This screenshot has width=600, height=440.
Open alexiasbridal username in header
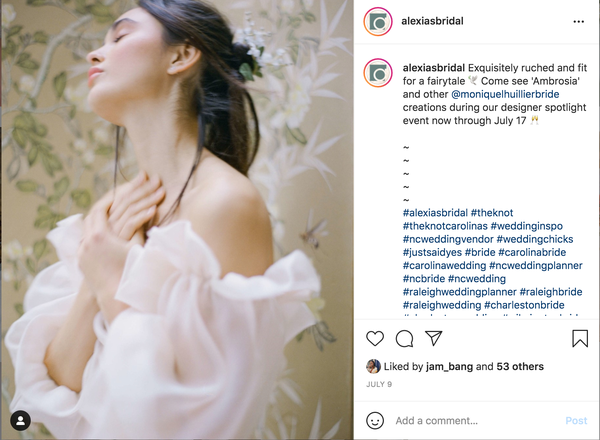432,21
